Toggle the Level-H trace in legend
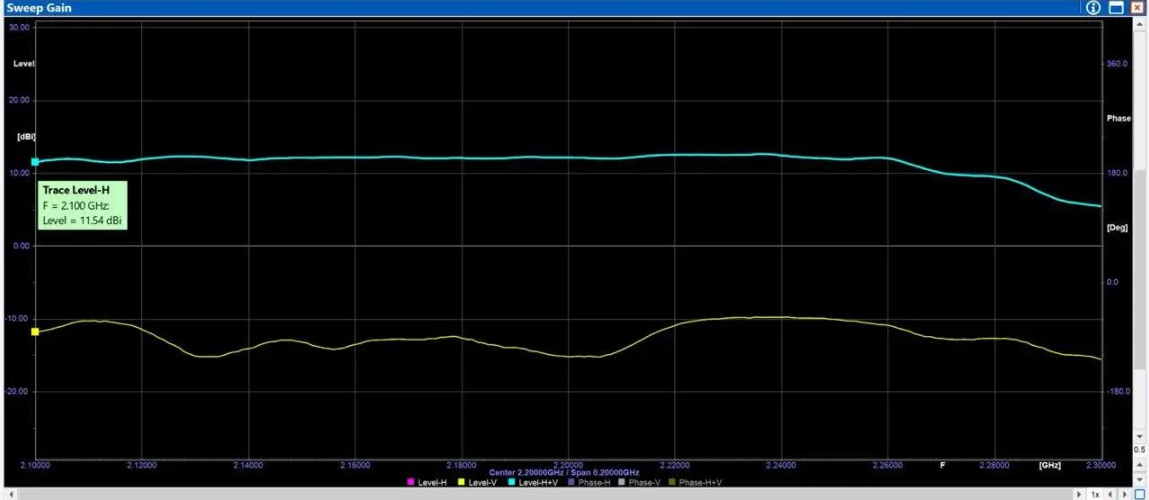The height and width of the screenshot is (500, 1149). coord(432,483)
